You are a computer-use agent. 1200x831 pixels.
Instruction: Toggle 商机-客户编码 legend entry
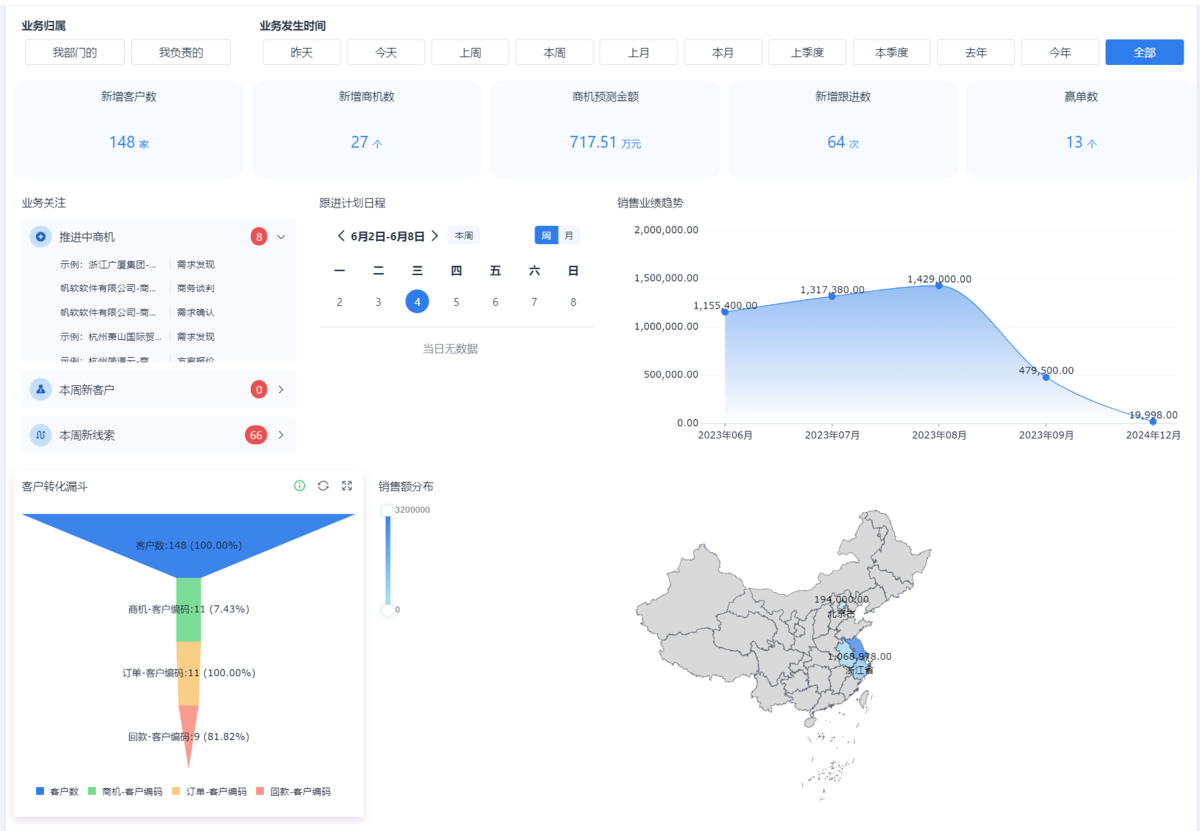[x=124, y=791]
